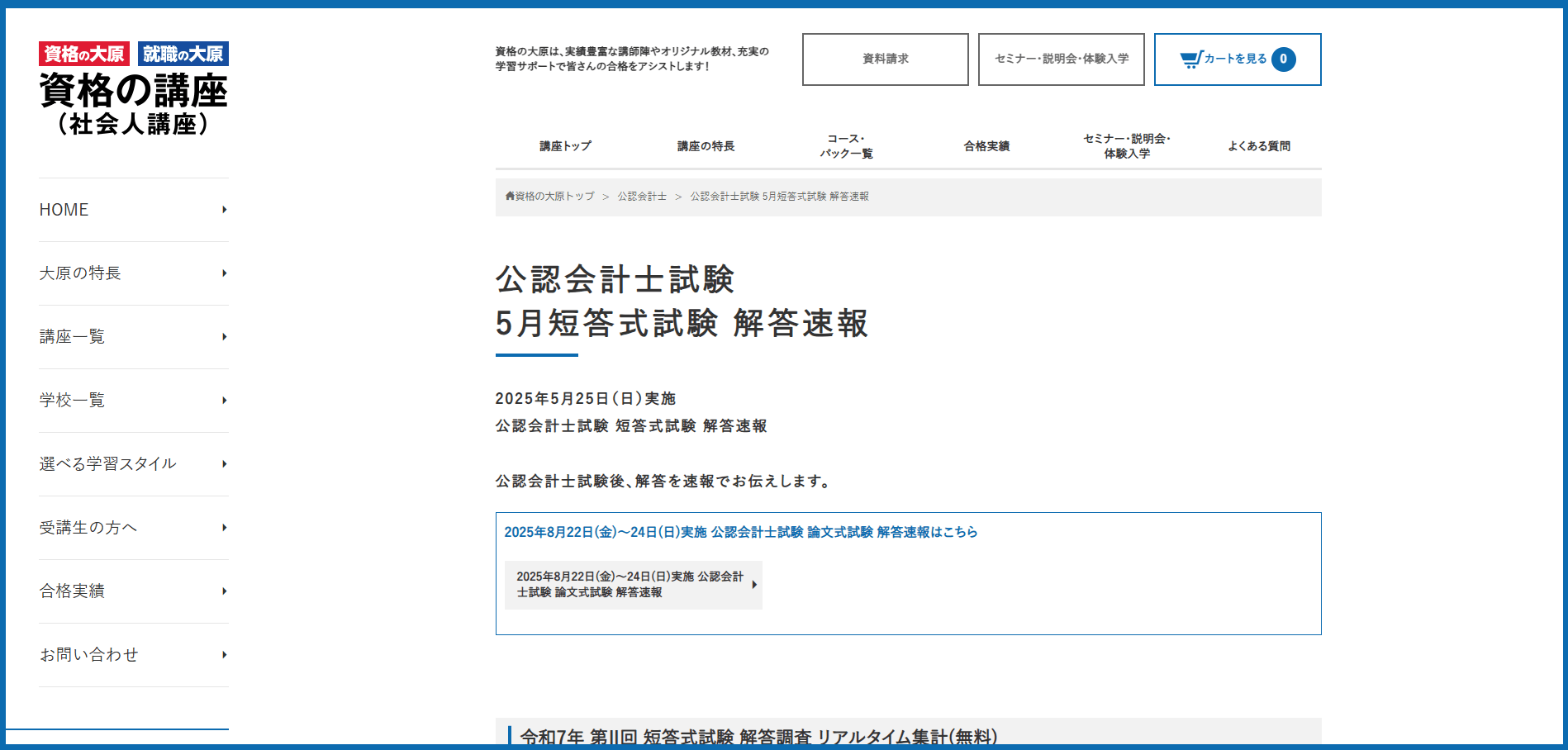Click the cart item count badge showing 0
Viewport: 1568px width, 750px height.
1283,58
